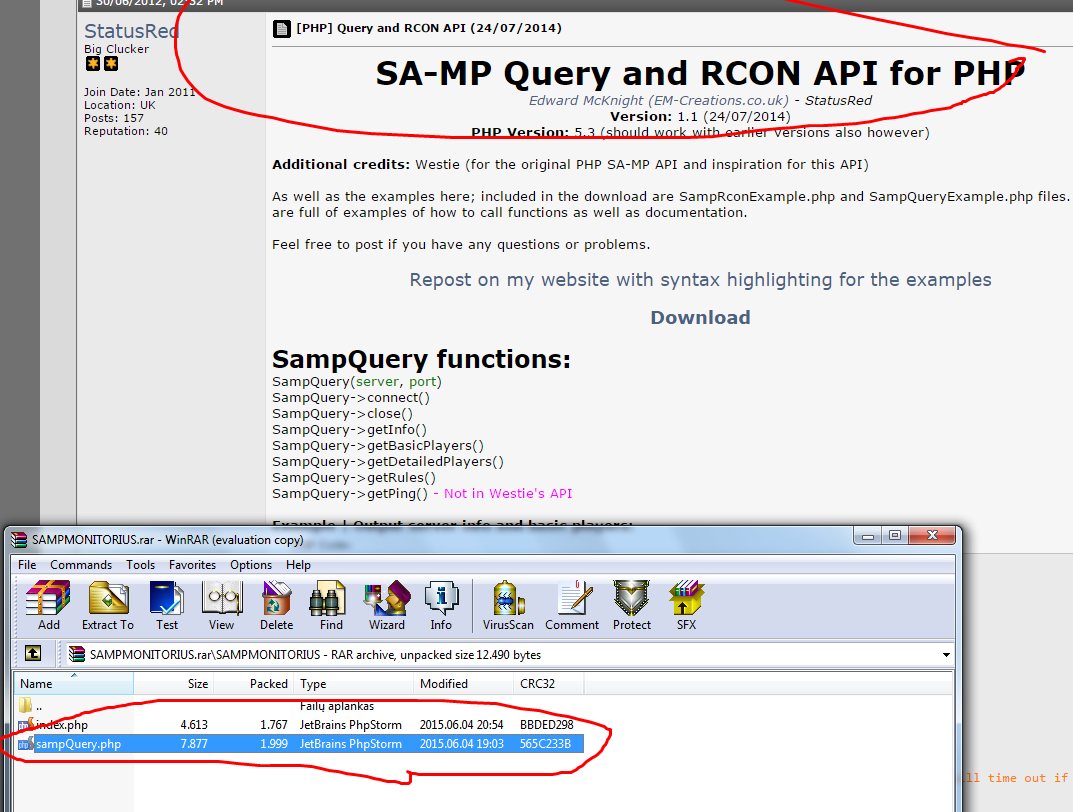
Task: Click the 'Reputation: 40' user info
Action: point(125,131)
